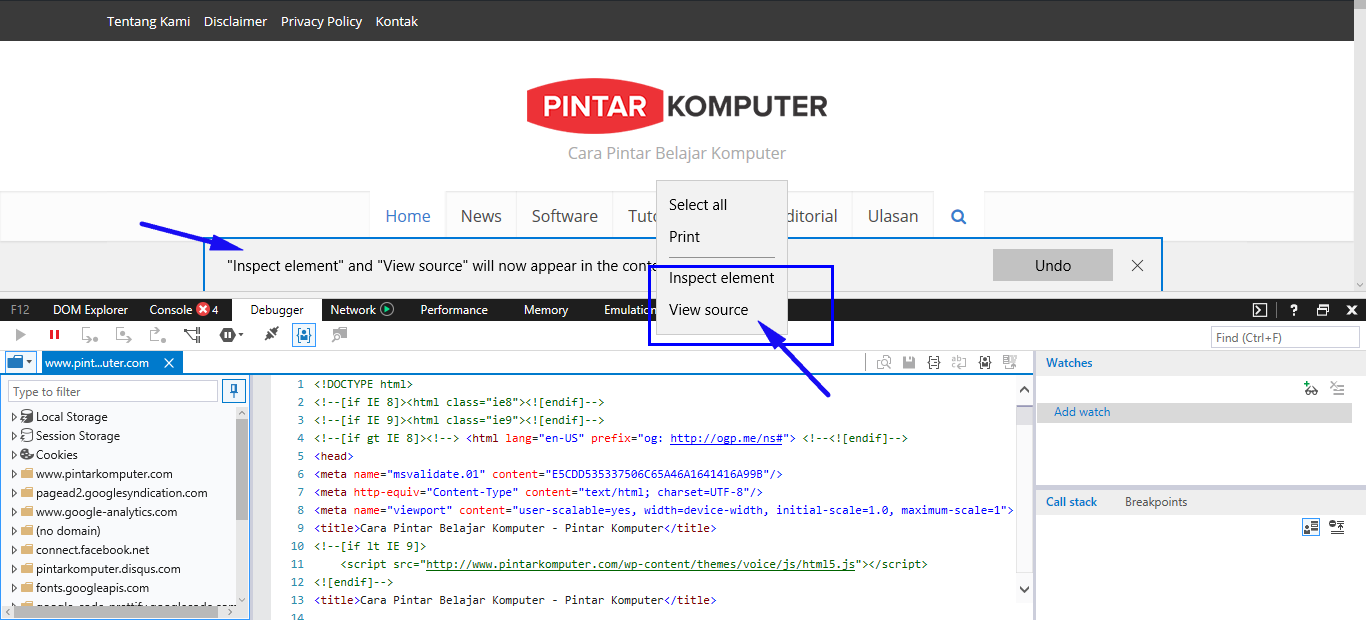The height and width of the screenshot is (620, 1366).
Task: Toggle Show frames from library code icon
Action: pos(1311,527)
